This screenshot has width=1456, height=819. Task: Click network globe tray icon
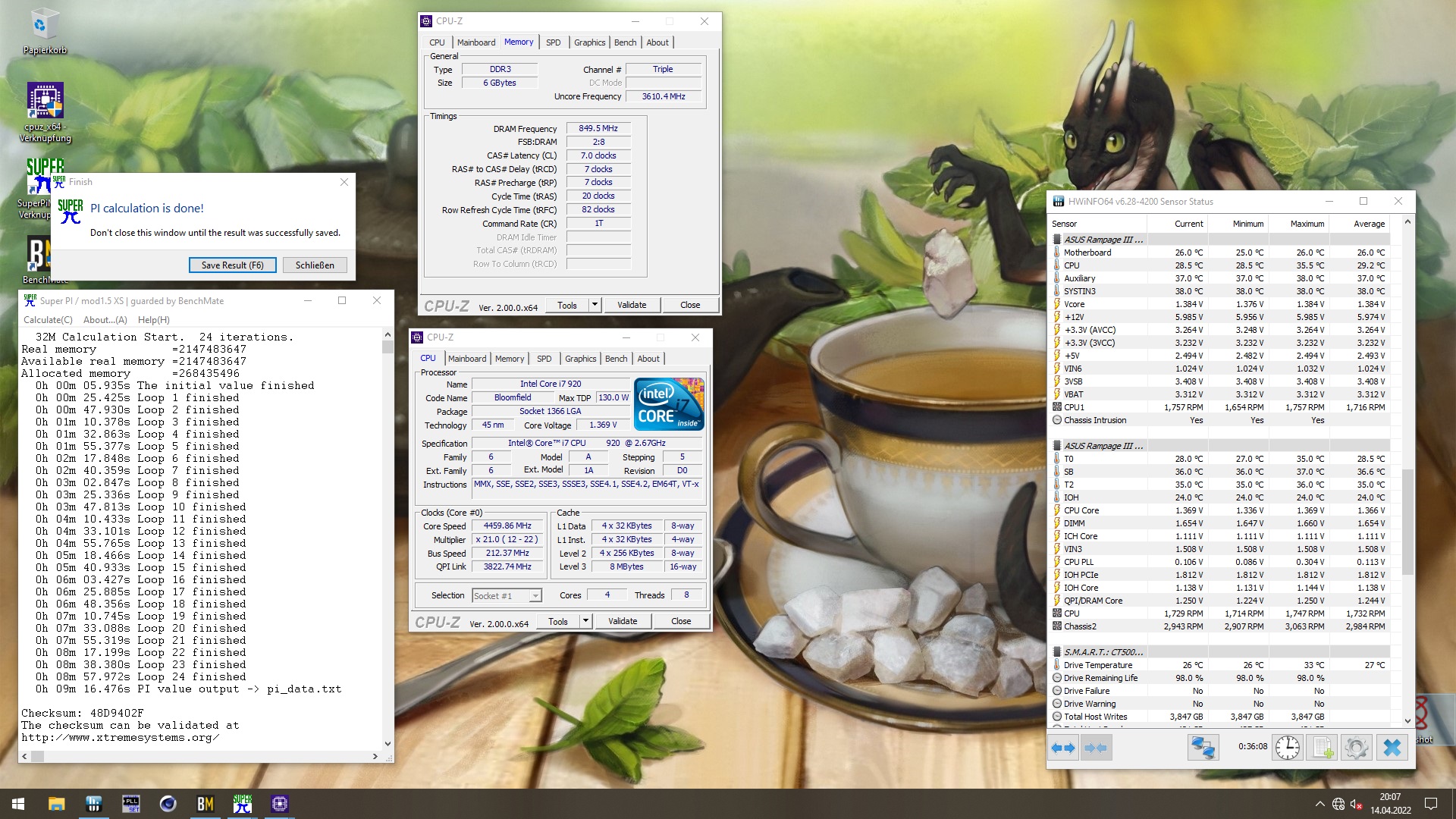click(x=1338, y=804)
